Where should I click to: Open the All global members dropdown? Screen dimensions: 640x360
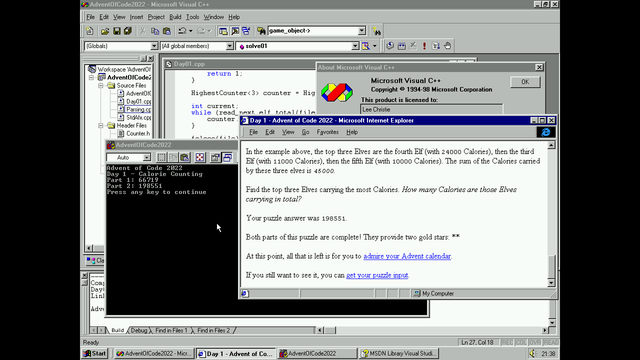[x=230, y=46]
